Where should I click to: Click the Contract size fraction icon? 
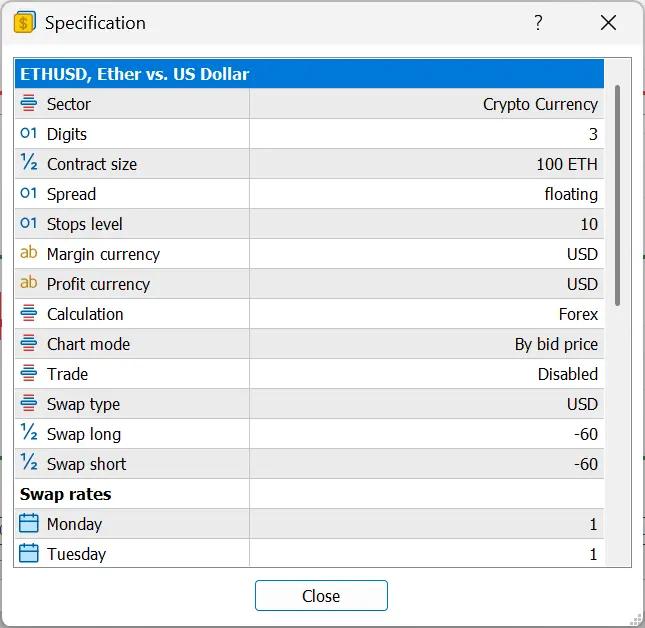coord(29,162)
